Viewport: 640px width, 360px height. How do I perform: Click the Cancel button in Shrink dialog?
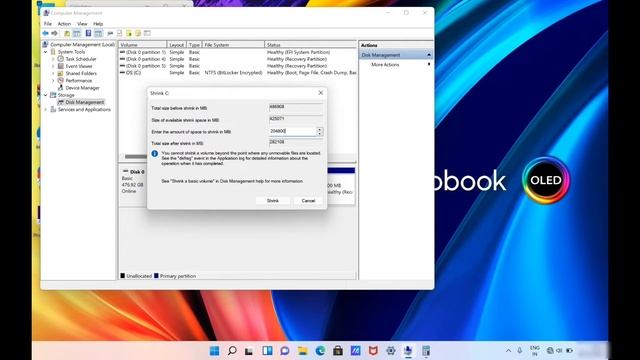coord(308,201)
